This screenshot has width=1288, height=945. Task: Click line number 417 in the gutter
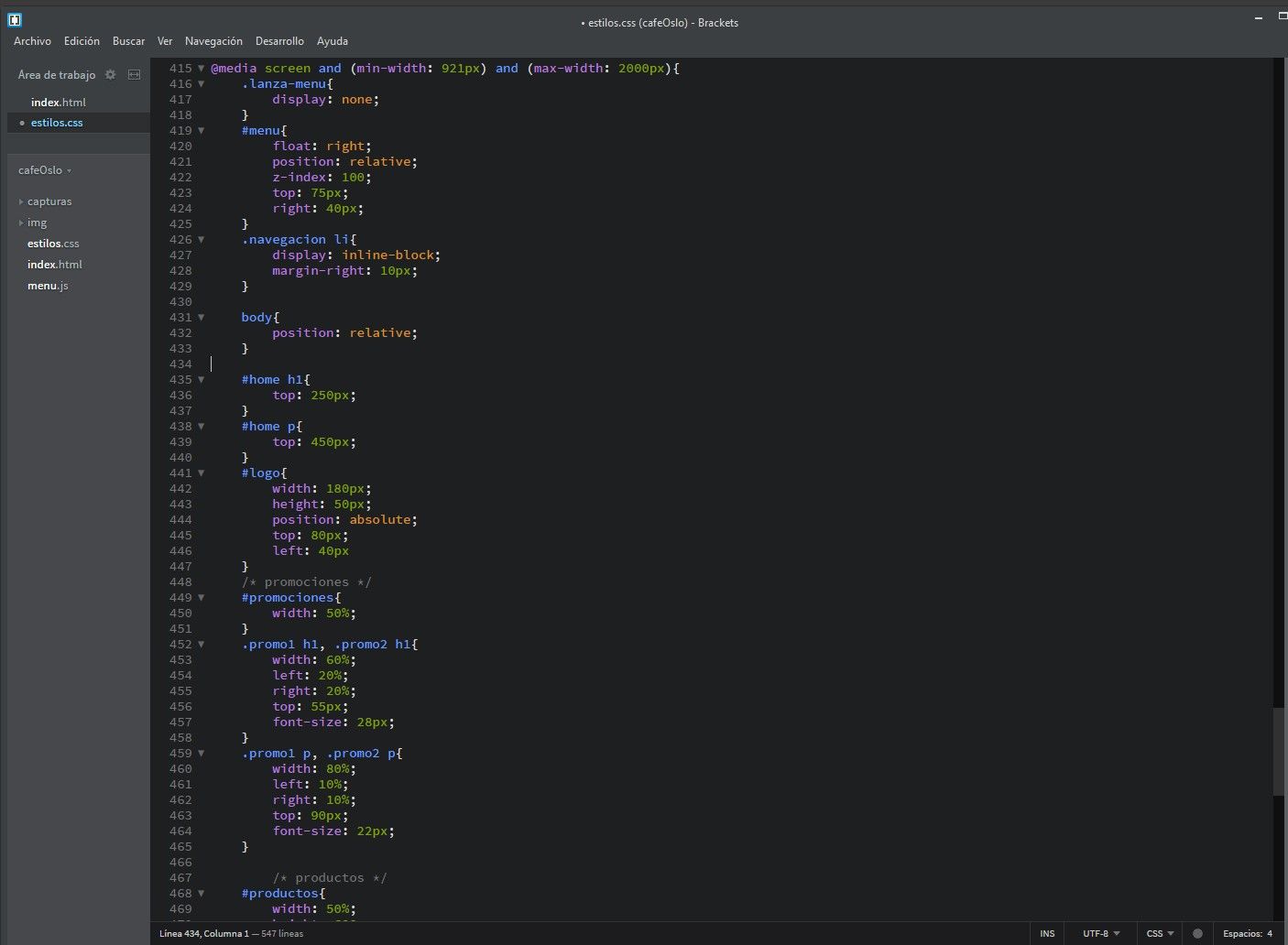(180, 99)
